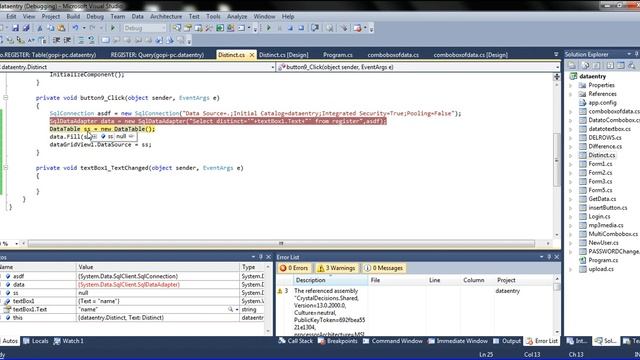Click the Toggle Bookmark icon

tap(105, 40)
